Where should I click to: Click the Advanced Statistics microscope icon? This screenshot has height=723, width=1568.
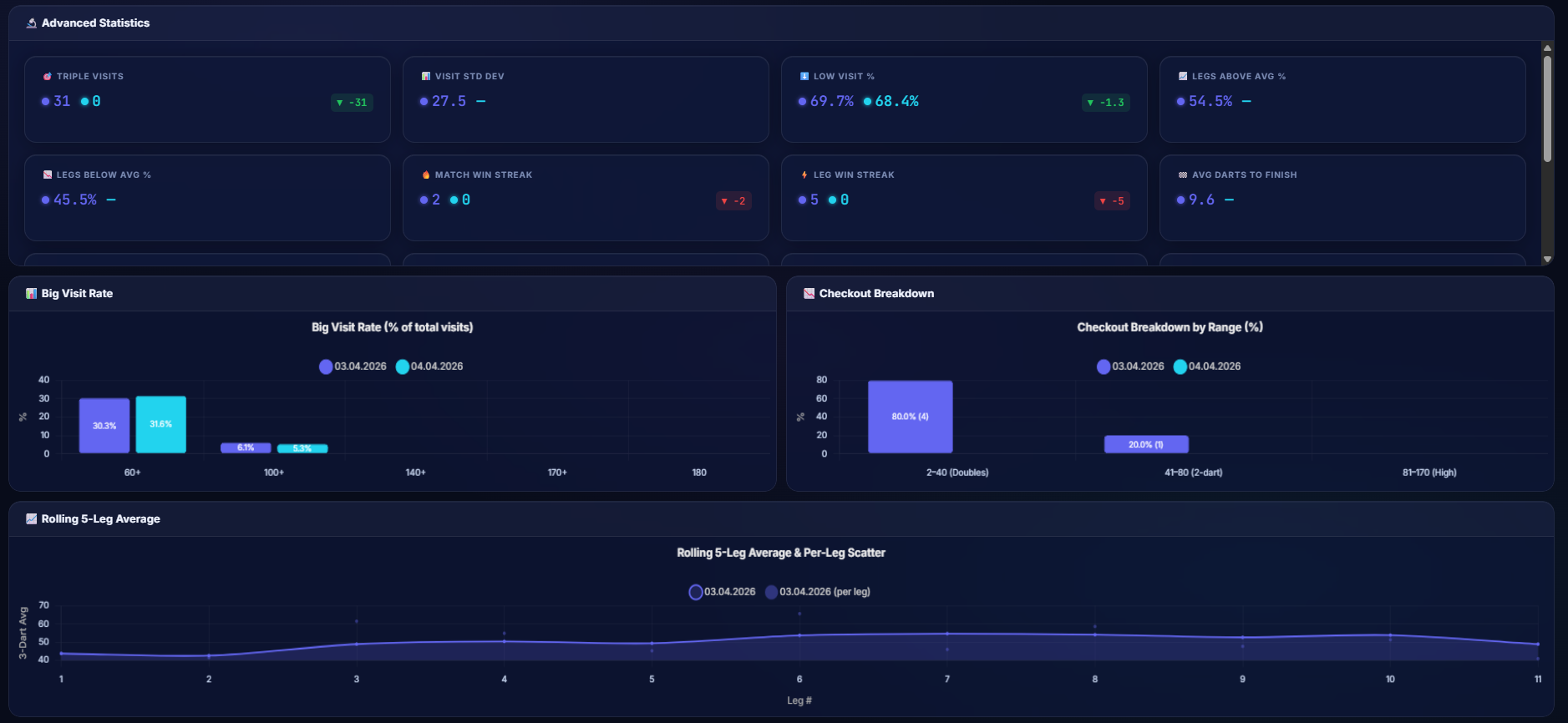(x=32, y=23)
